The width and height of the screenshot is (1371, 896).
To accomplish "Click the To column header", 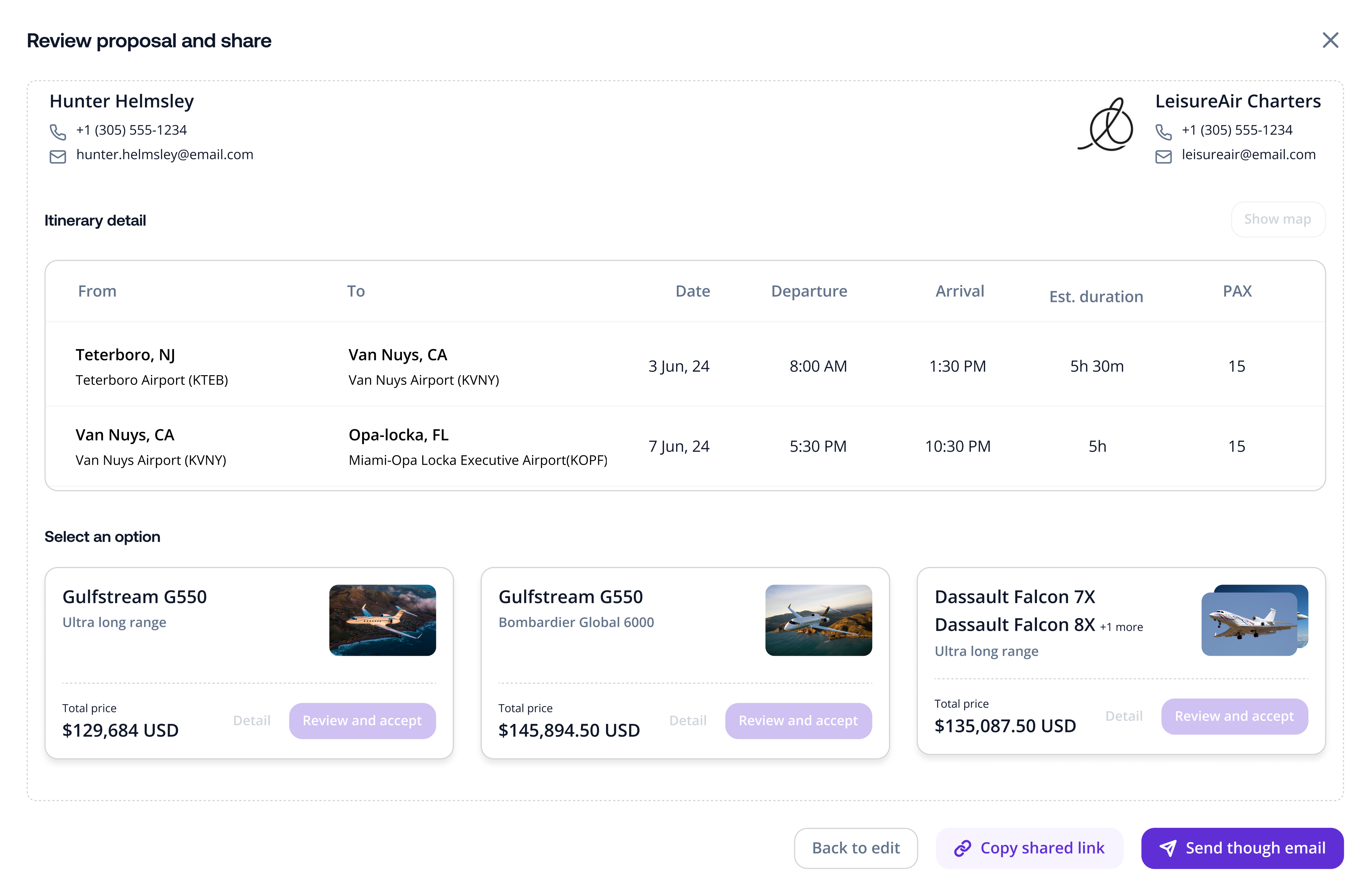I will [x=356, y=291].
